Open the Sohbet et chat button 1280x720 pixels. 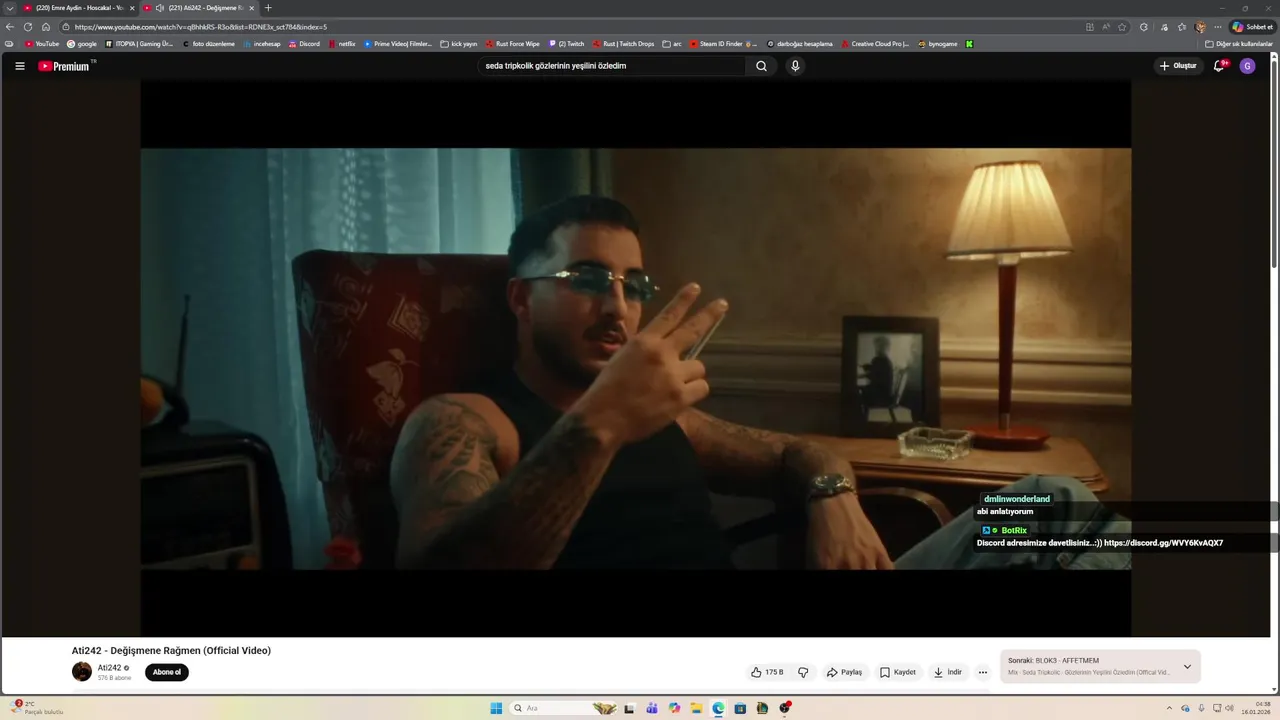[x=1253, y=27]
